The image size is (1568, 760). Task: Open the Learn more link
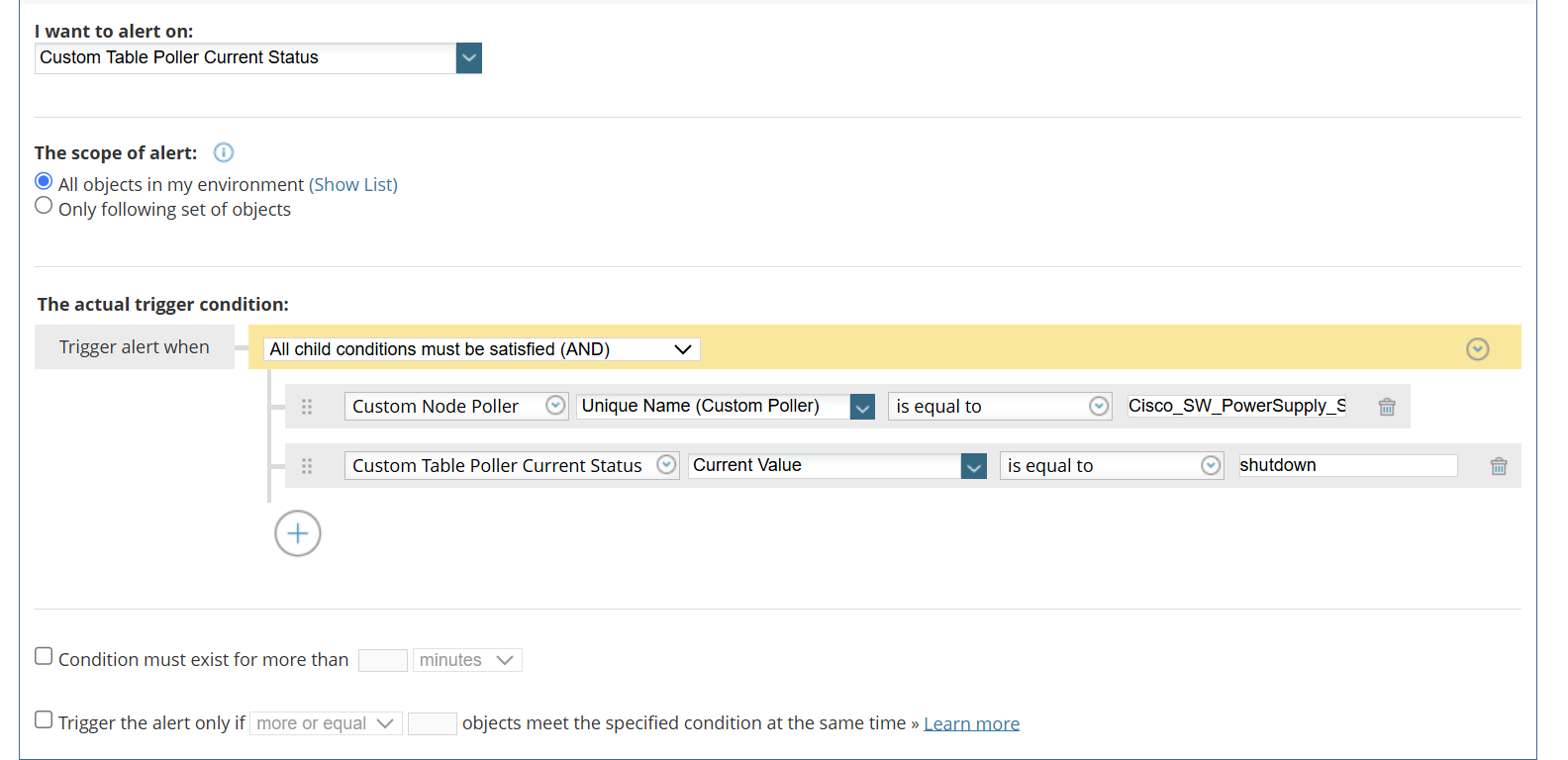971,723
